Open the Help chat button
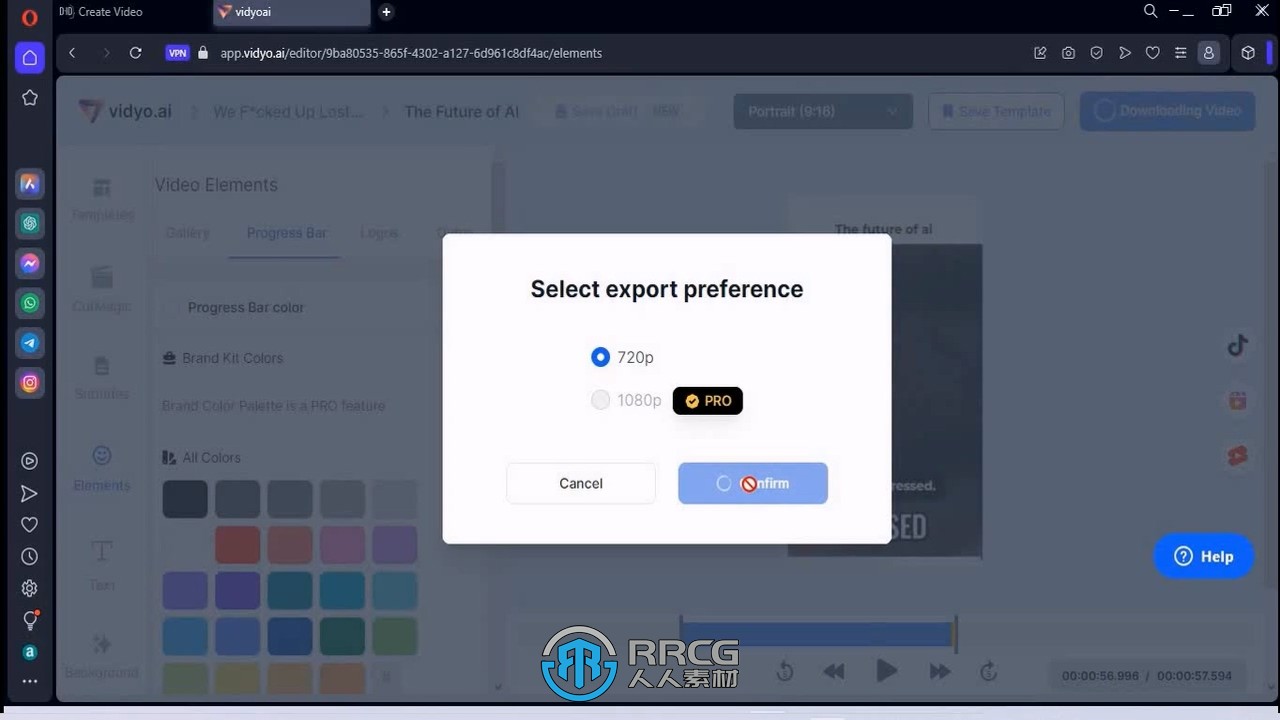The width and height of the screenshot is (1280, 720). click(x=1204, y=556)
